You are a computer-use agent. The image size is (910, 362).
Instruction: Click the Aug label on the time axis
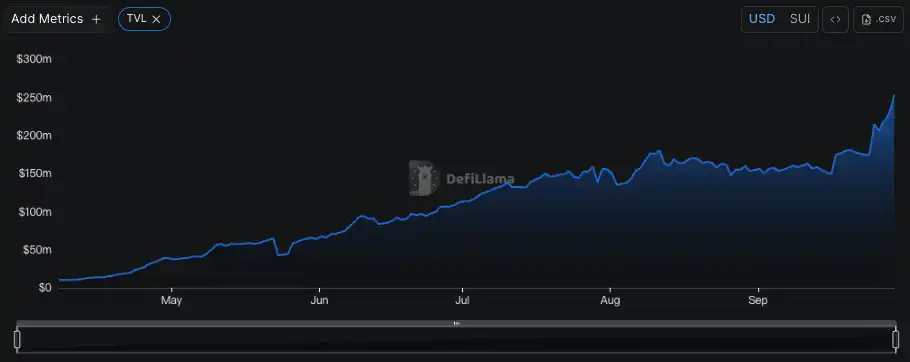(x=610, y=301)
